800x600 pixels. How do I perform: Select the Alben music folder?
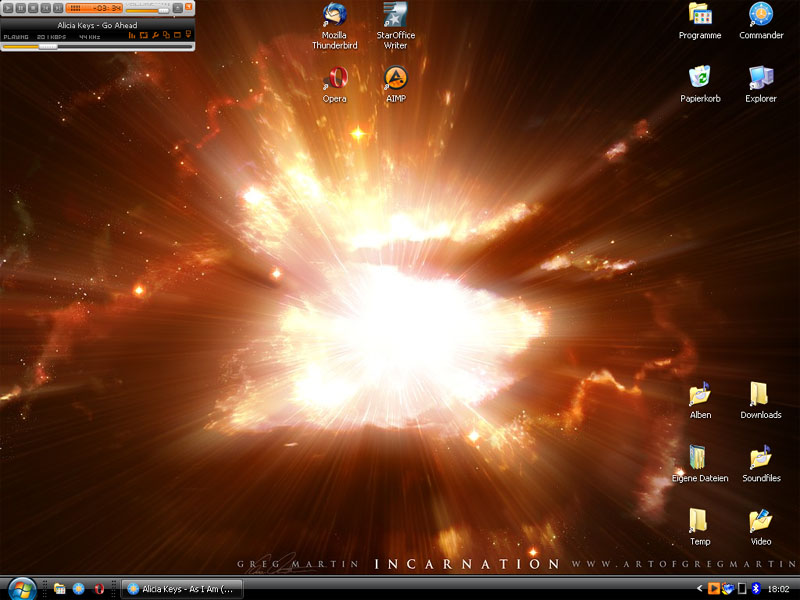point(700,401)
